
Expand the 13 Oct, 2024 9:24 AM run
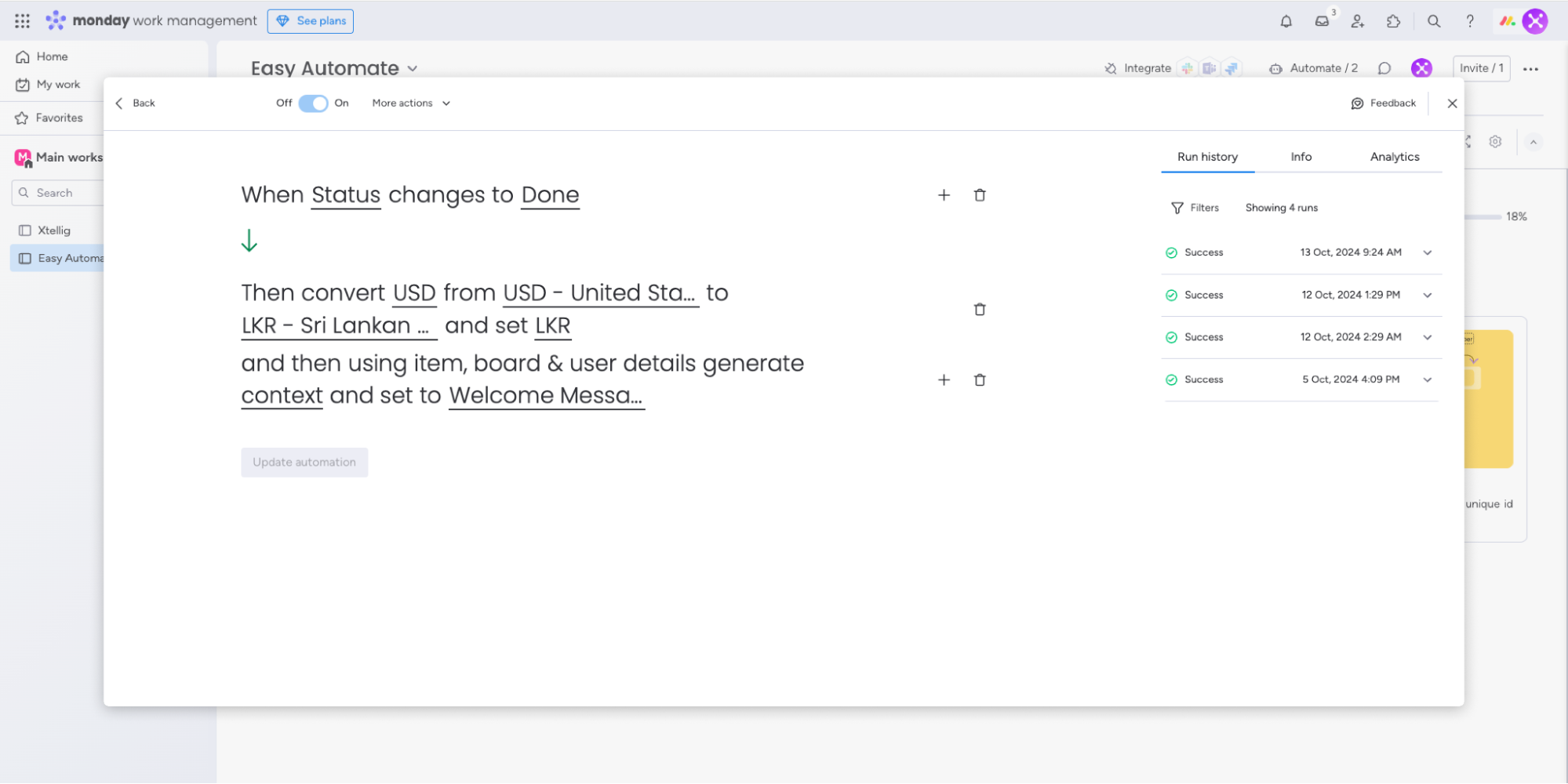coord(1427,252)
